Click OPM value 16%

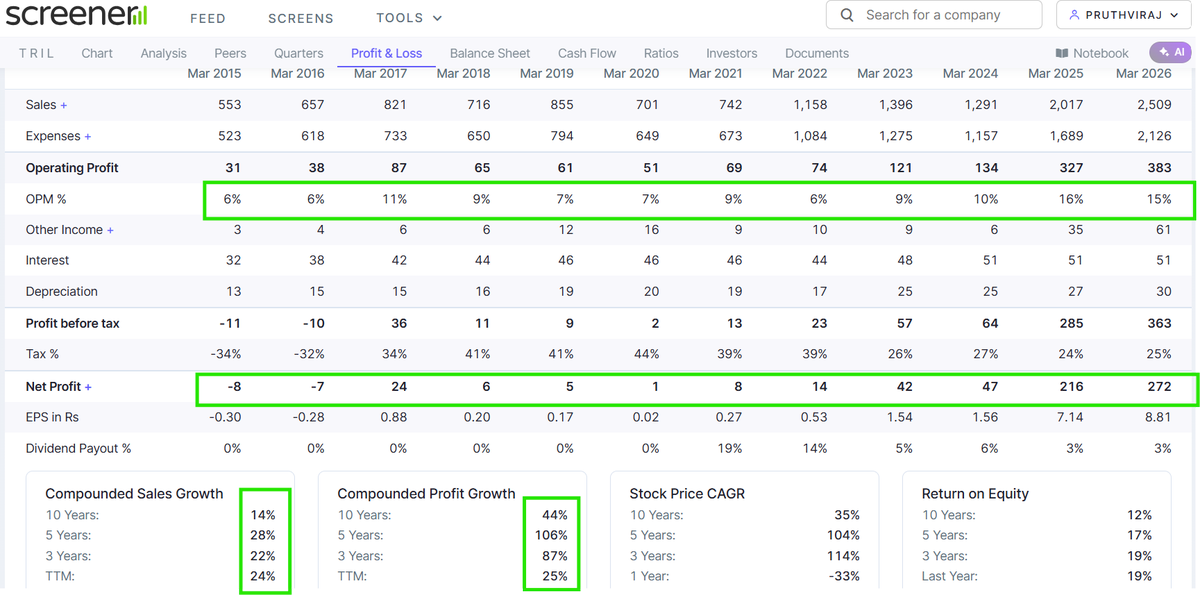(1071, 199)
